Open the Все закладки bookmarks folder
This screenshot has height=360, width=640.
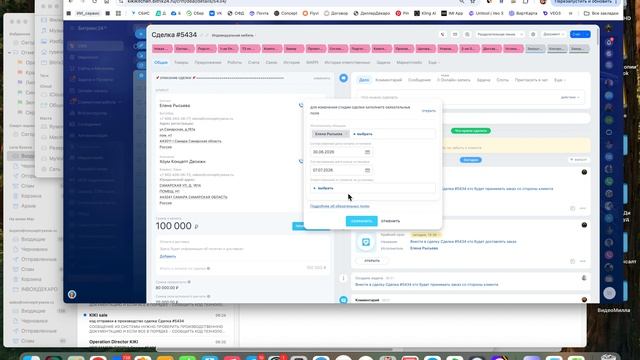pyautogui.click(x=601, y=13)
